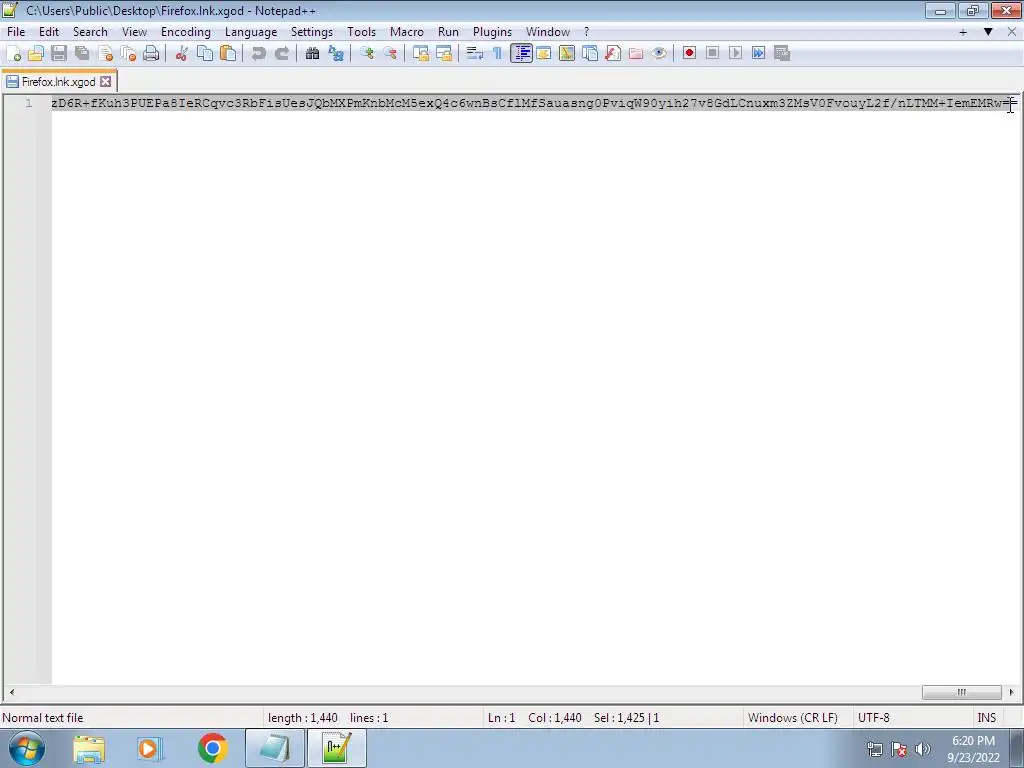Open the Plugins menu
This screenshot has width=1024, height=768.
pos(492,32)
